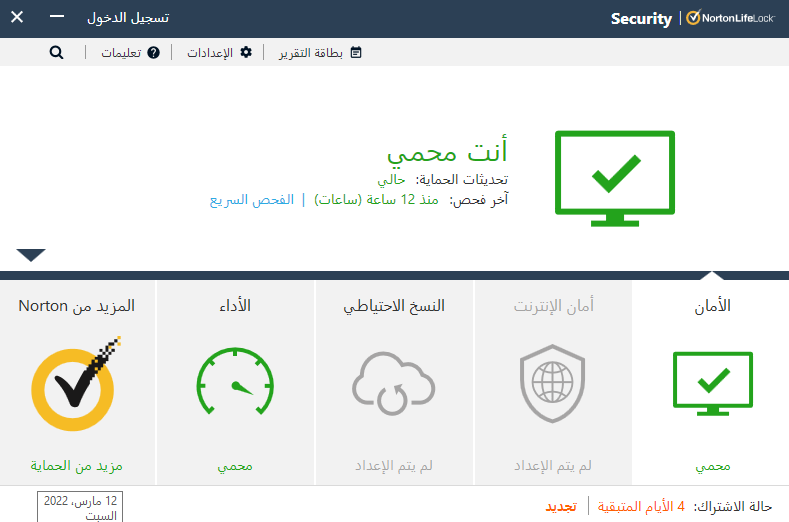Click منذ 12 ساعة last scan text

pyautogui.click(x=376, y=200)
